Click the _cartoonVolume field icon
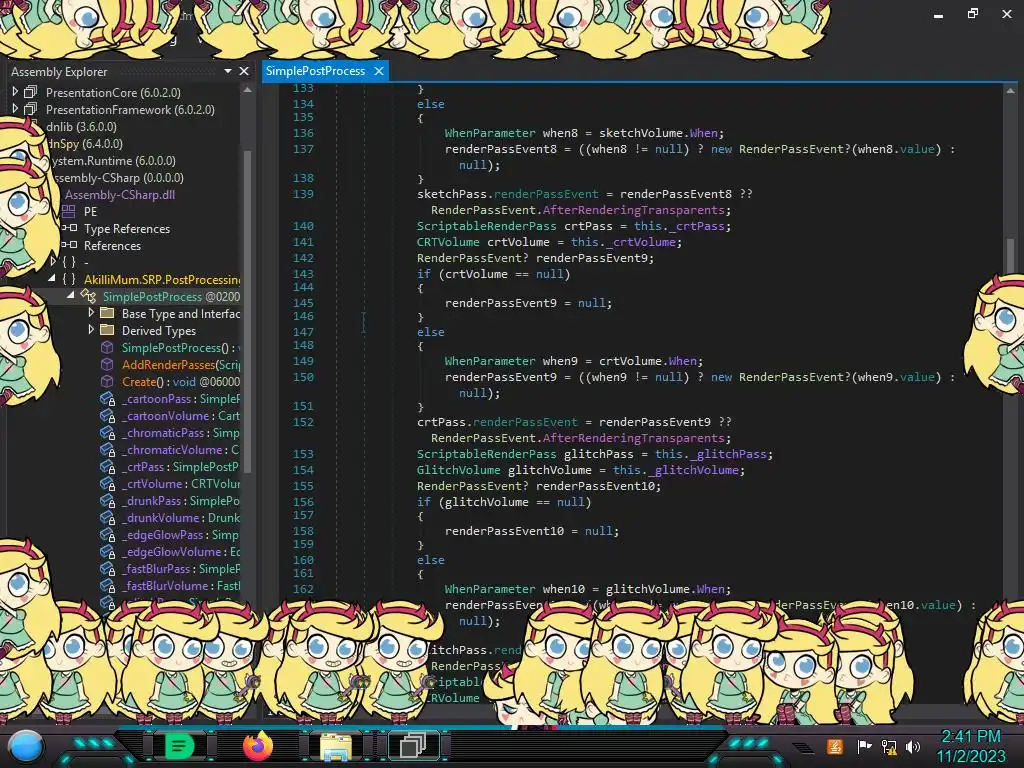The height and width of the screenshot is (768, 1024). pyautogui.click(x=108, y=415)
